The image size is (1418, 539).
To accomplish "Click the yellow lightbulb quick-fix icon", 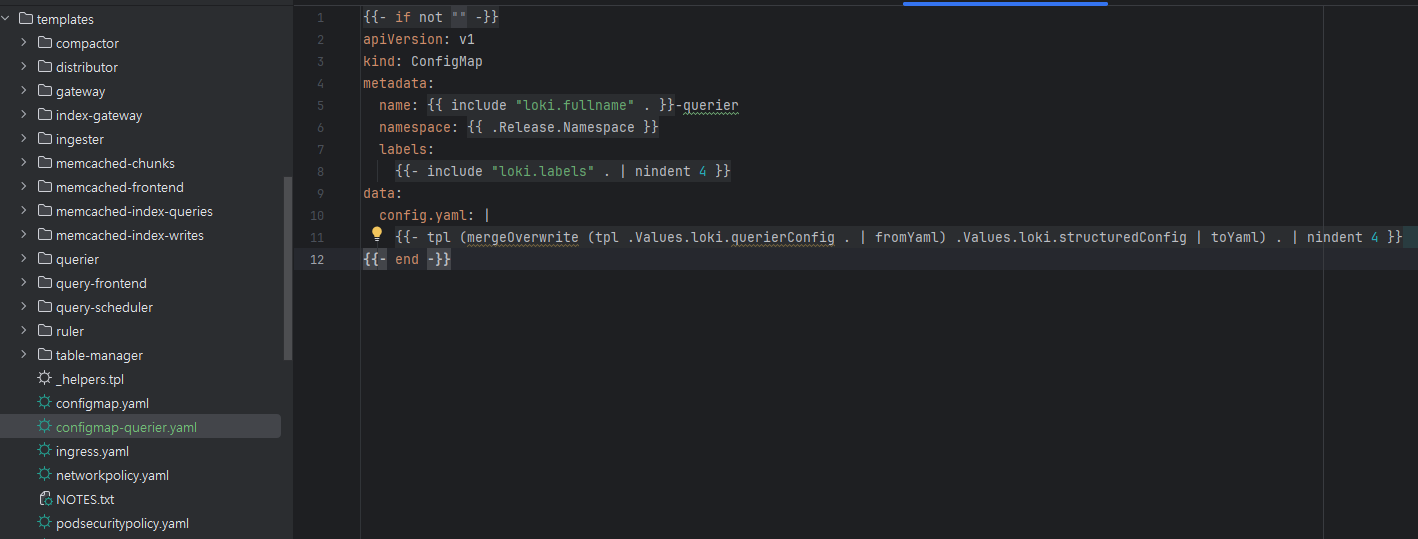I will [x=377, y=235].
